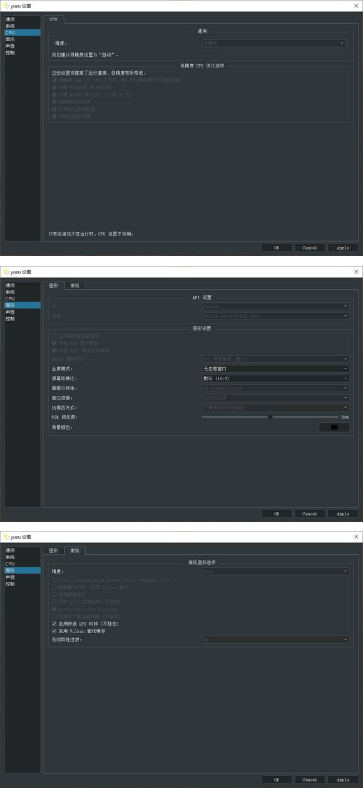
Task: Select 控制 in the sidebar of the API 设置 window
Action: pyautogui.click(x=10, y=319)
